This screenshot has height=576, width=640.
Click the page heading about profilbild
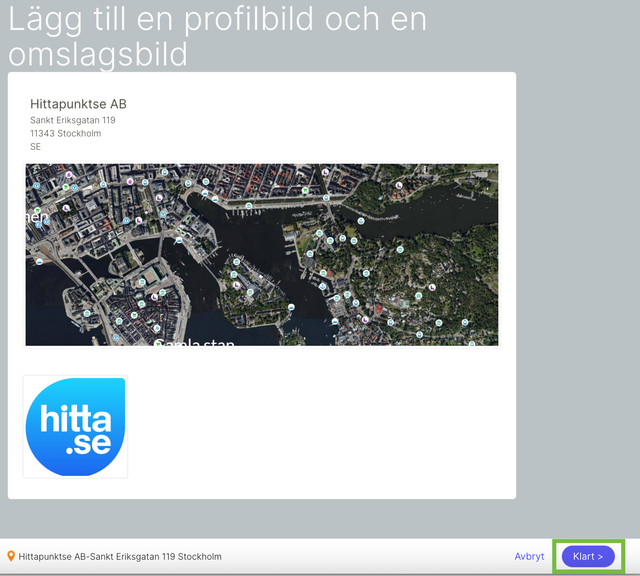(x=218, y=36)
